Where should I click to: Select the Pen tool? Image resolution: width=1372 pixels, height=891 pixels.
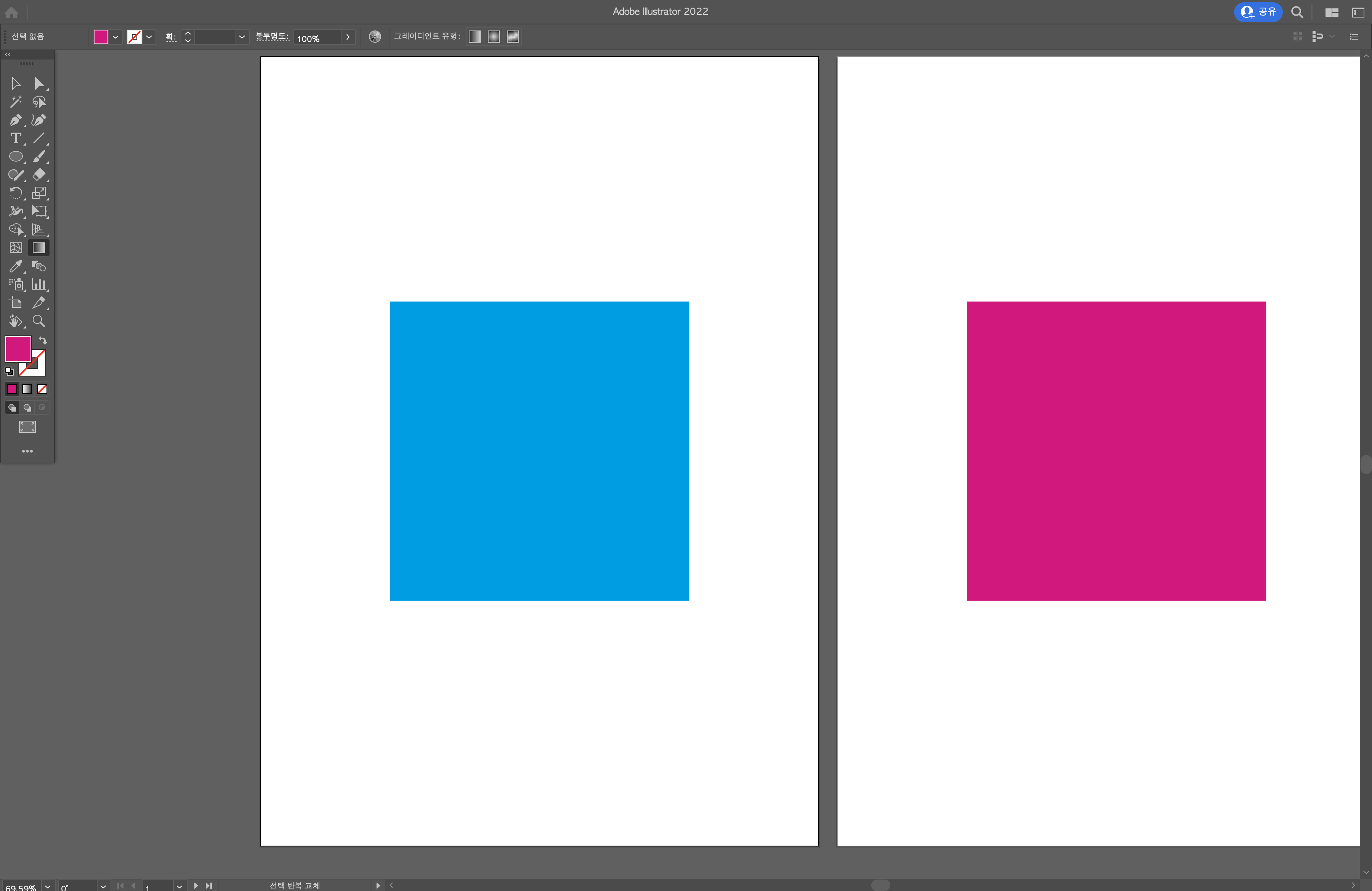(x=16, y=120)
